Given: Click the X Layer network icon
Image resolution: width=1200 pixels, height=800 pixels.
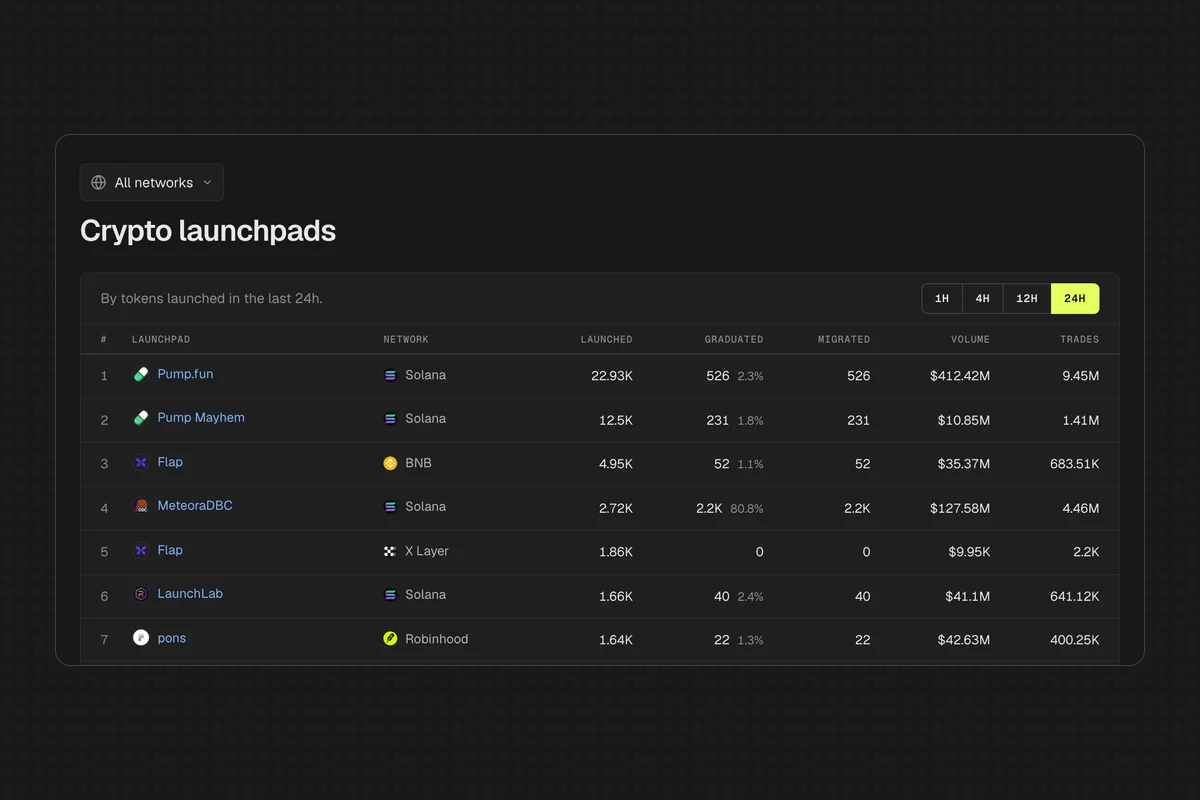Looking at the screenshot, I should click(x=391, y=552).
